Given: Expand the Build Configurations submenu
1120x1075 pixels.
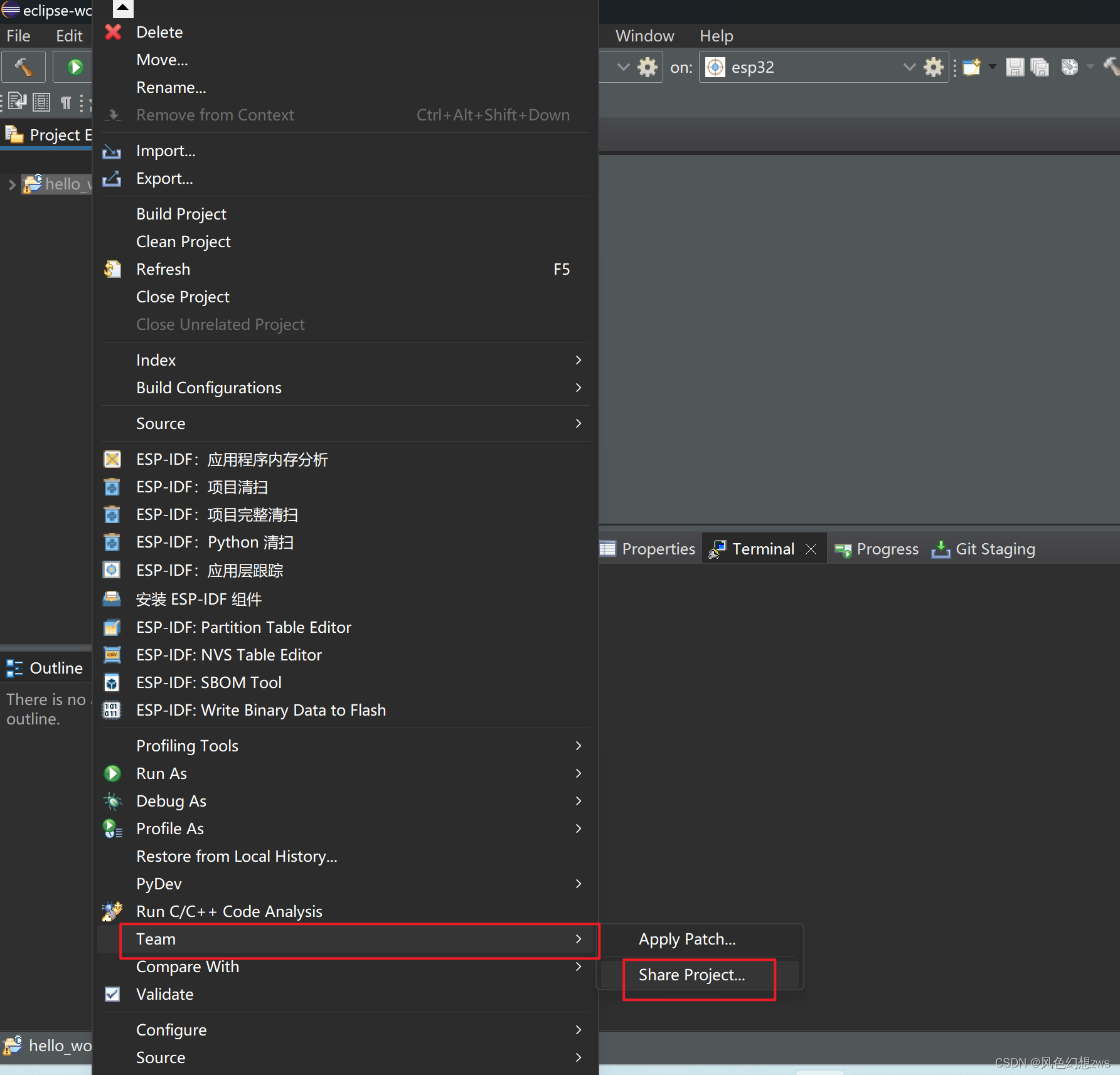Looking at the screenshot, I should (x=578, y=388).
